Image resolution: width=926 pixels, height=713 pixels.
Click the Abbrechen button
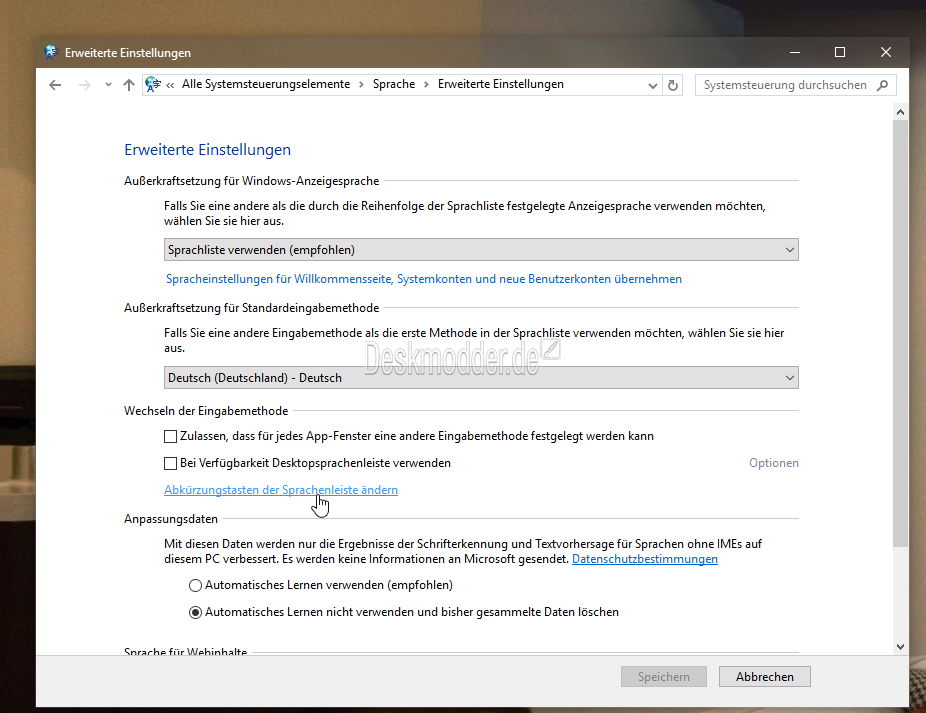(x=765, y=677)
